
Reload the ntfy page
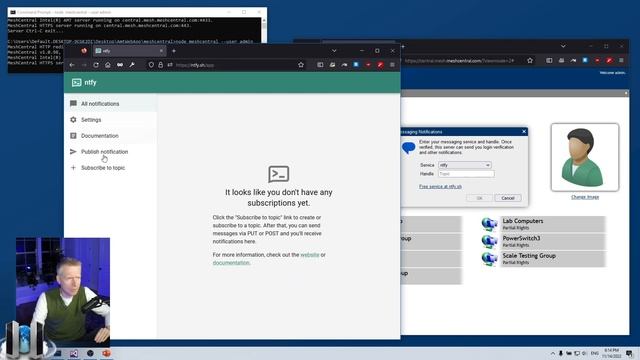point(96,65)
